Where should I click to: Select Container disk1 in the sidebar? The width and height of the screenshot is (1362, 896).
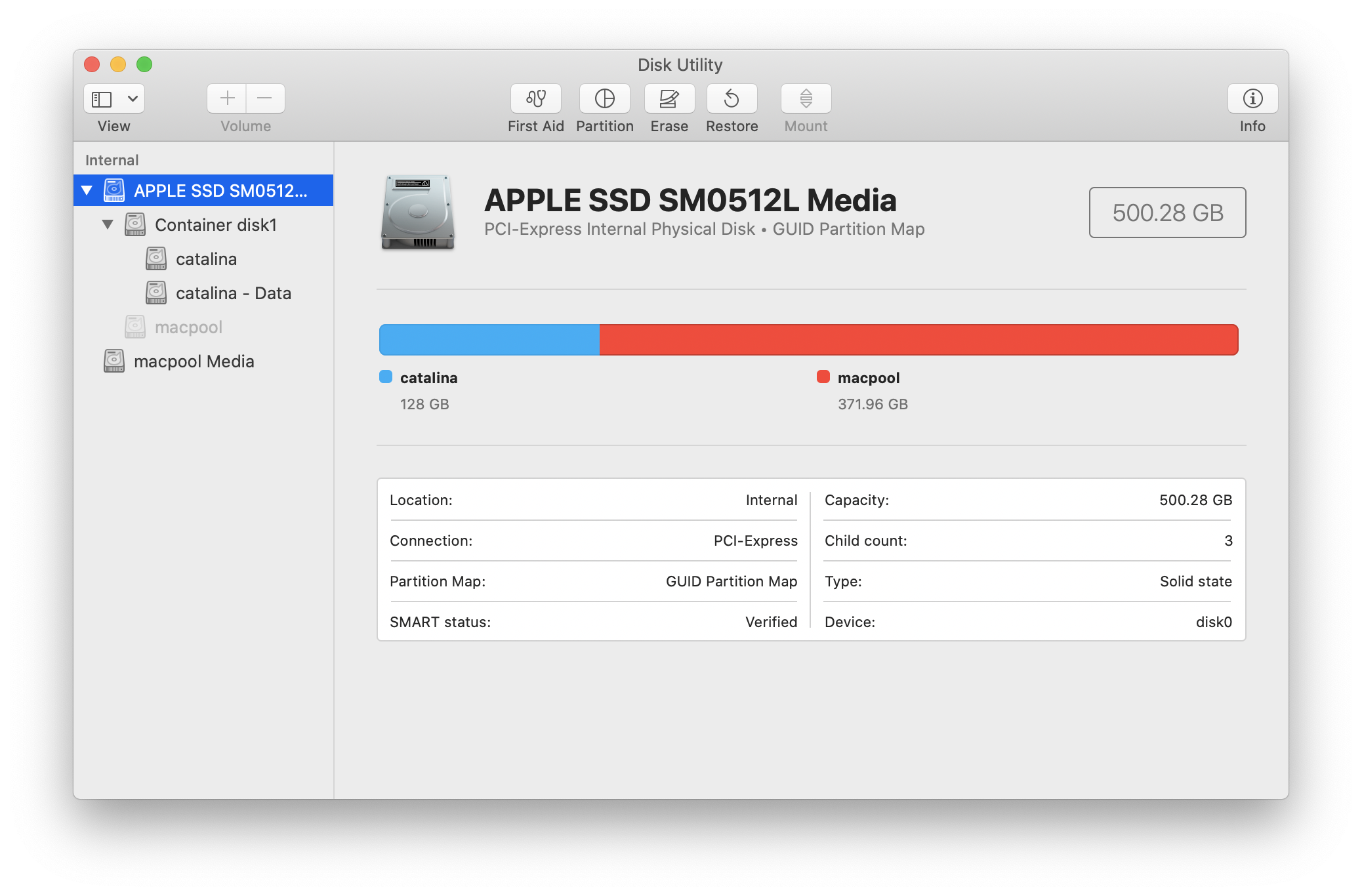pos(203,225)
